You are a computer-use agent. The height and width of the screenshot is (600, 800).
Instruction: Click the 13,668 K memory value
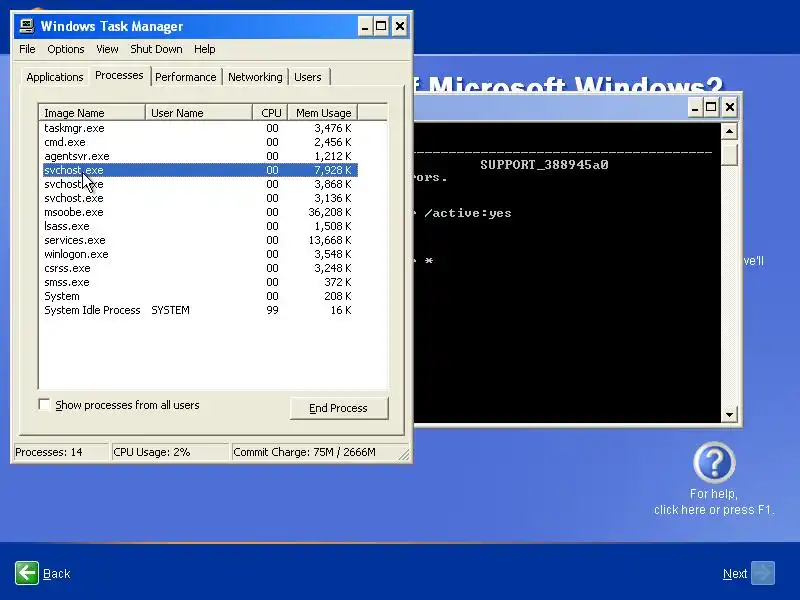pos(330,240)
